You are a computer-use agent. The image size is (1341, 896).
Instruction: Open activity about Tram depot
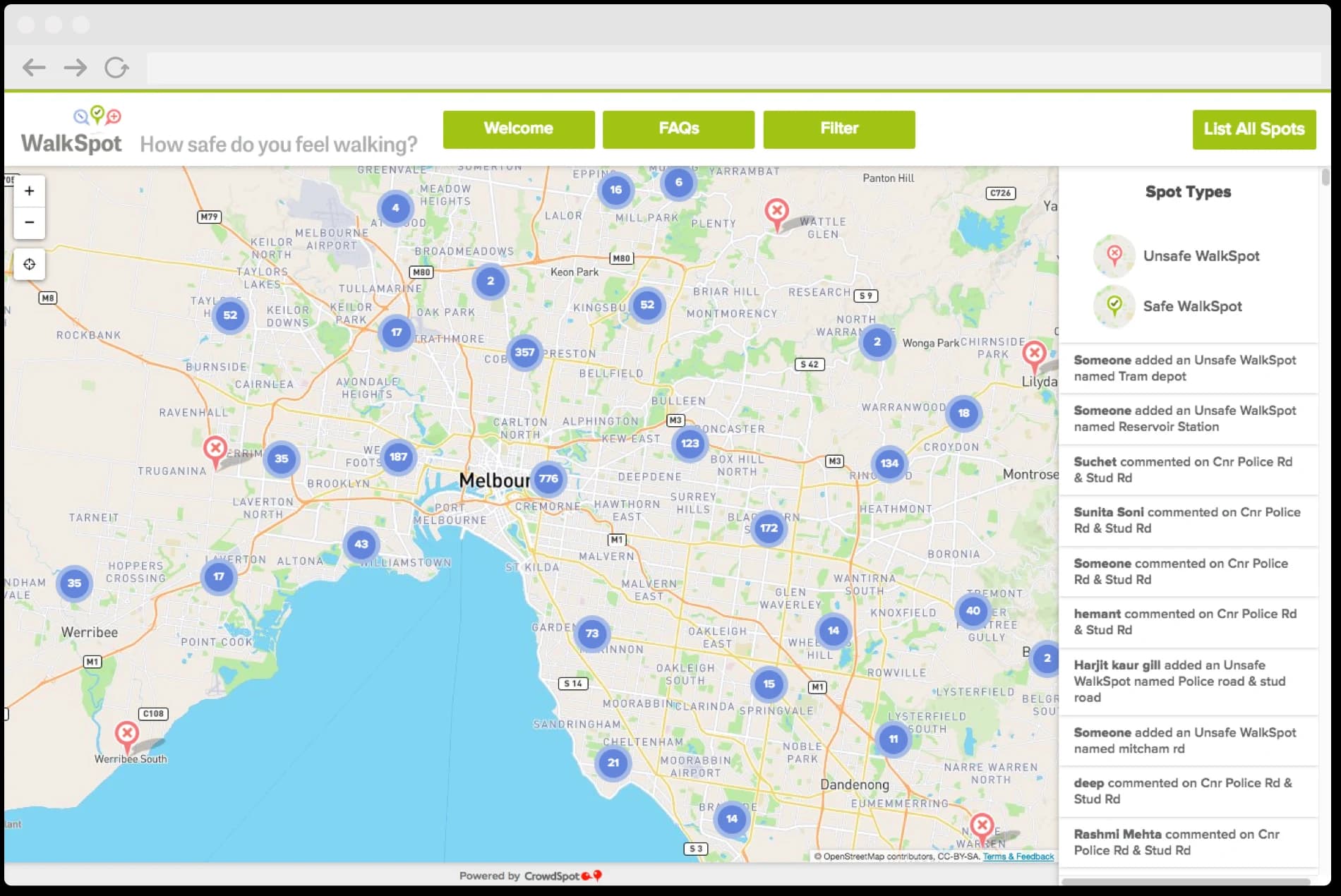coord(1189,368)
